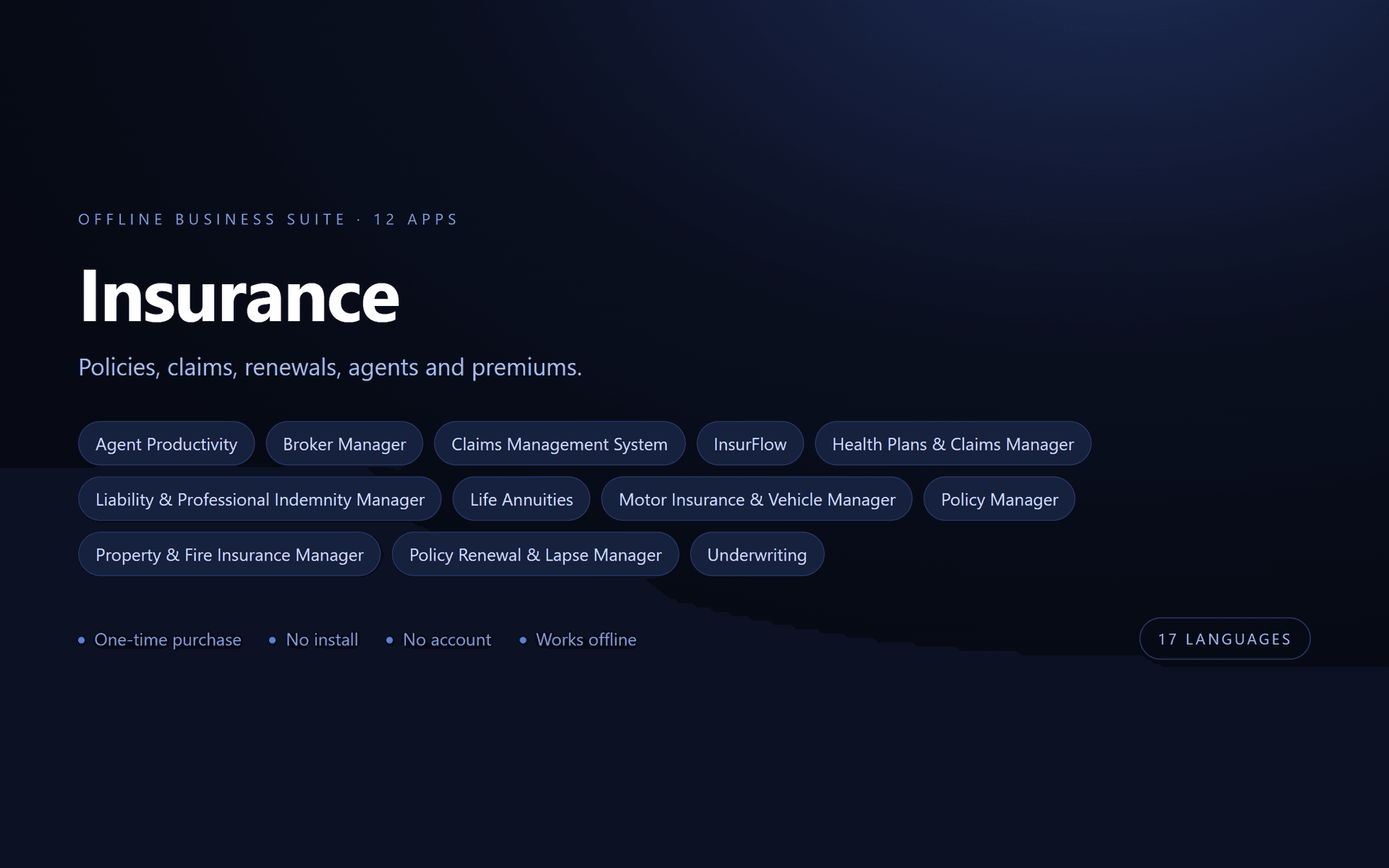The height and width of the screenshot is (868, 1389).
Task: Open the Life Annuities pill
Action: (x=521, y=499)
